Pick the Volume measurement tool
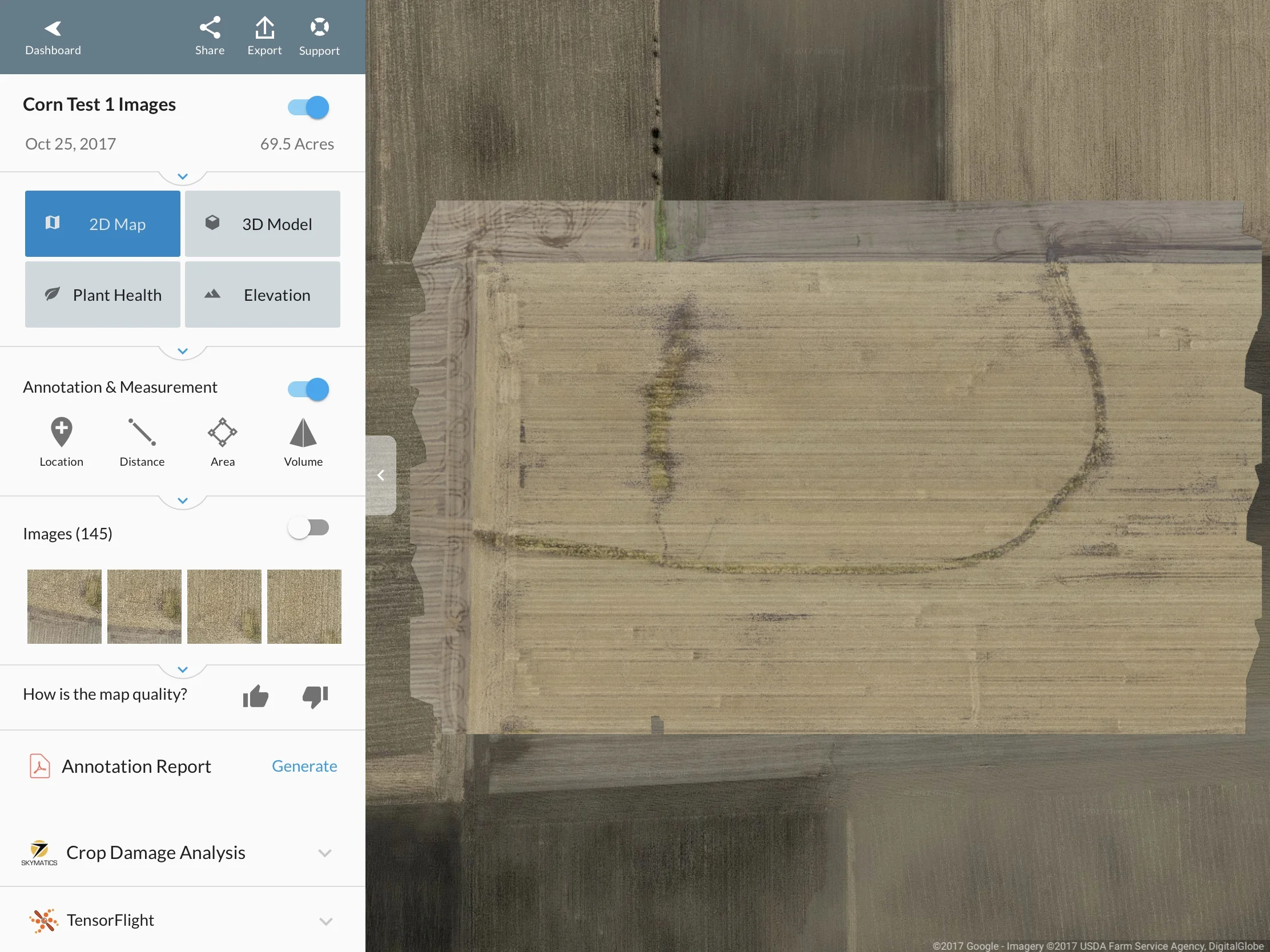Viewport: 1270px width, 952px height. pos(303,441)
